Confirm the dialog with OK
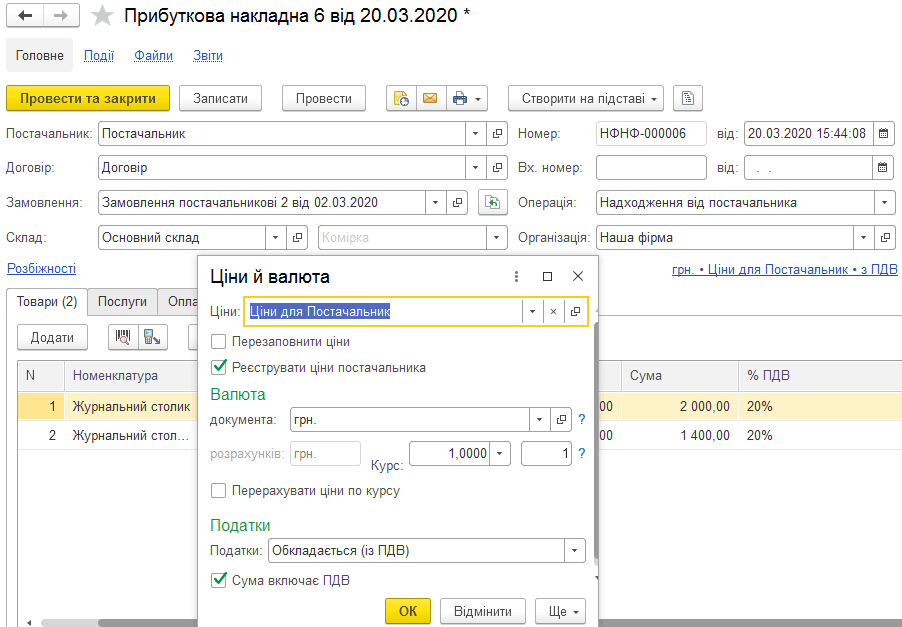 [x=408, y=611]
